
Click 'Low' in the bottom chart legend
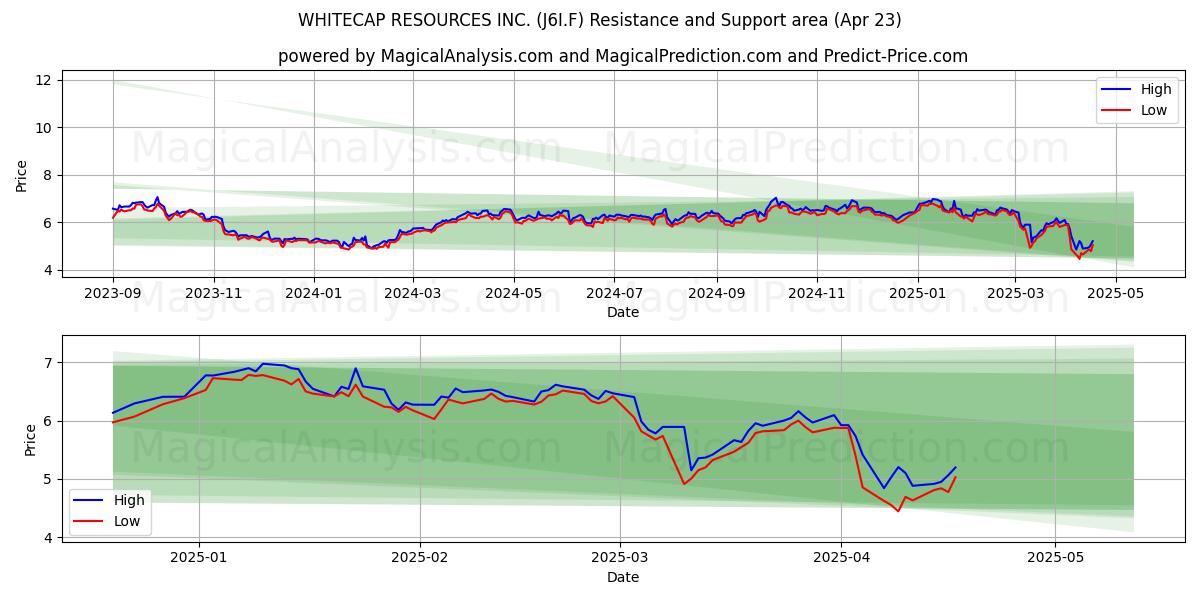click(127, 521)
